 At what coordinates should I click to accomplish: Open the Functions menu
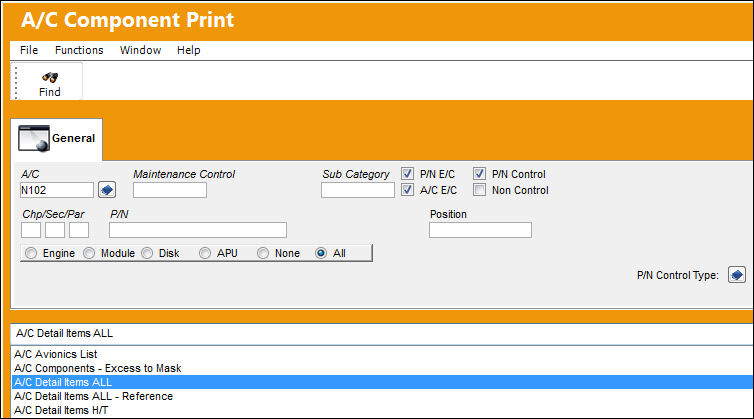tap(79, 50)
